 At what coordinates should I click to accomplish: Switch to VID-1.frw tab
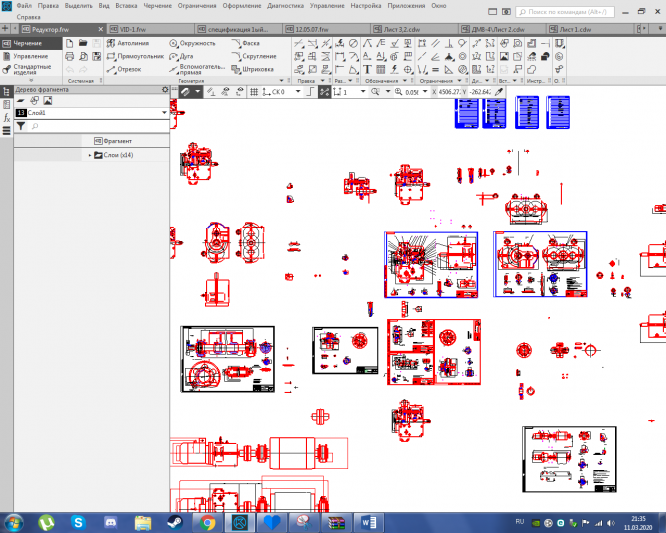151,29
